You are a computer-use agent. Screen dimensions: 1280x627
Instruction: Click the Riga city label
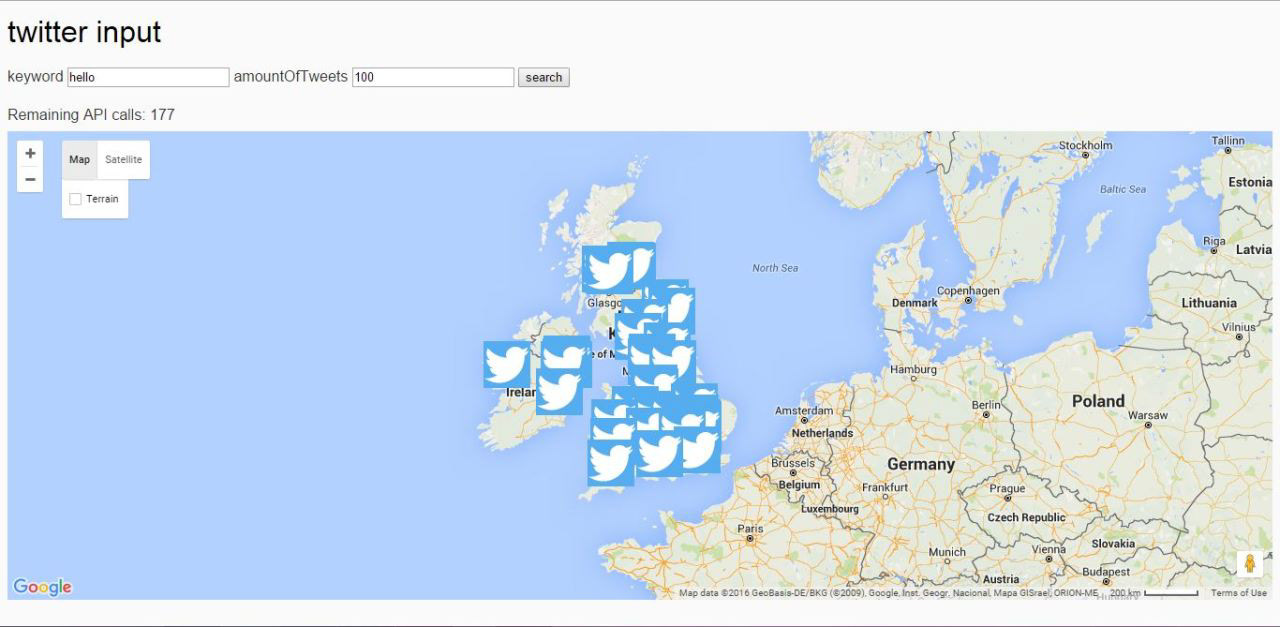click(x=1214, y=241)
